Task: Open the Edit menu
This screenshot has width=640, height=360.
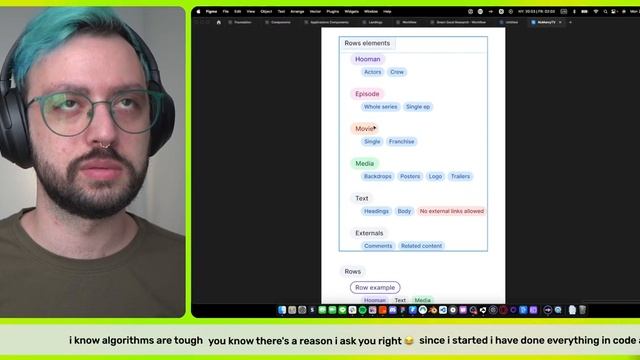Action: coord(238,11)
